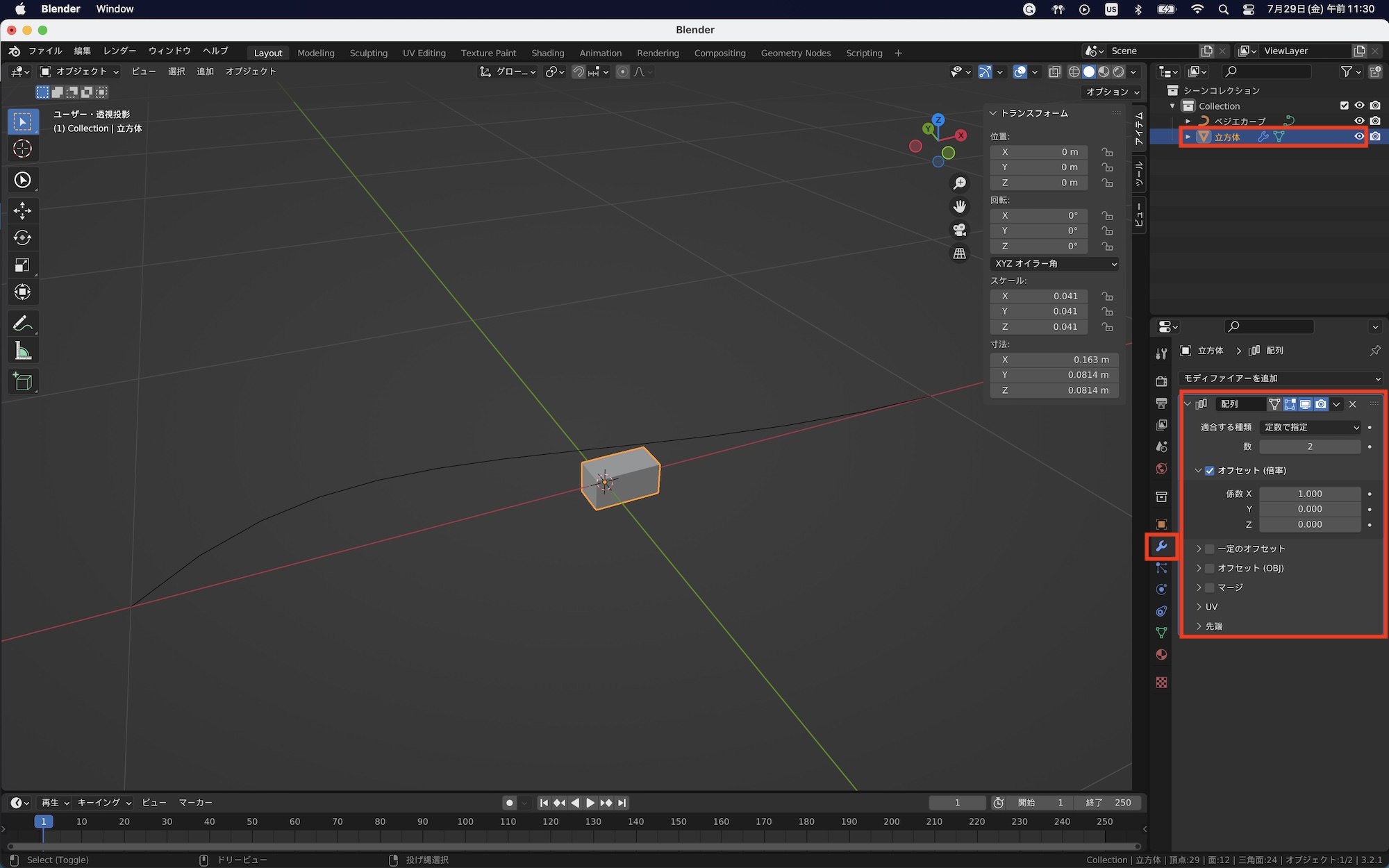This screenshot has width=1389, height=868.
Task: Click the Add Cube tool icon
Action: pyautogui.click(x=22, y=381)
